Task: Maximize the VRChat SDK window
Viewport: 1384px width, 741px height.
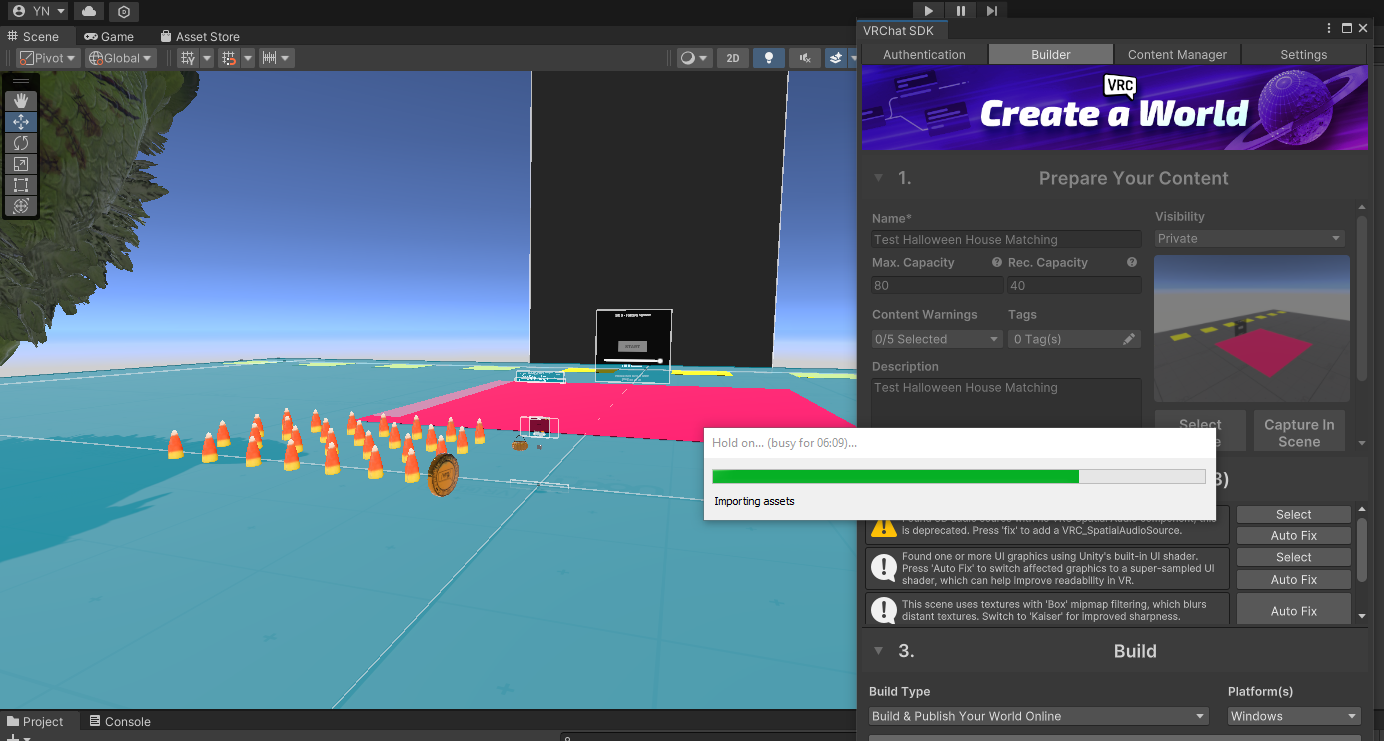Action: (1346, 29)
